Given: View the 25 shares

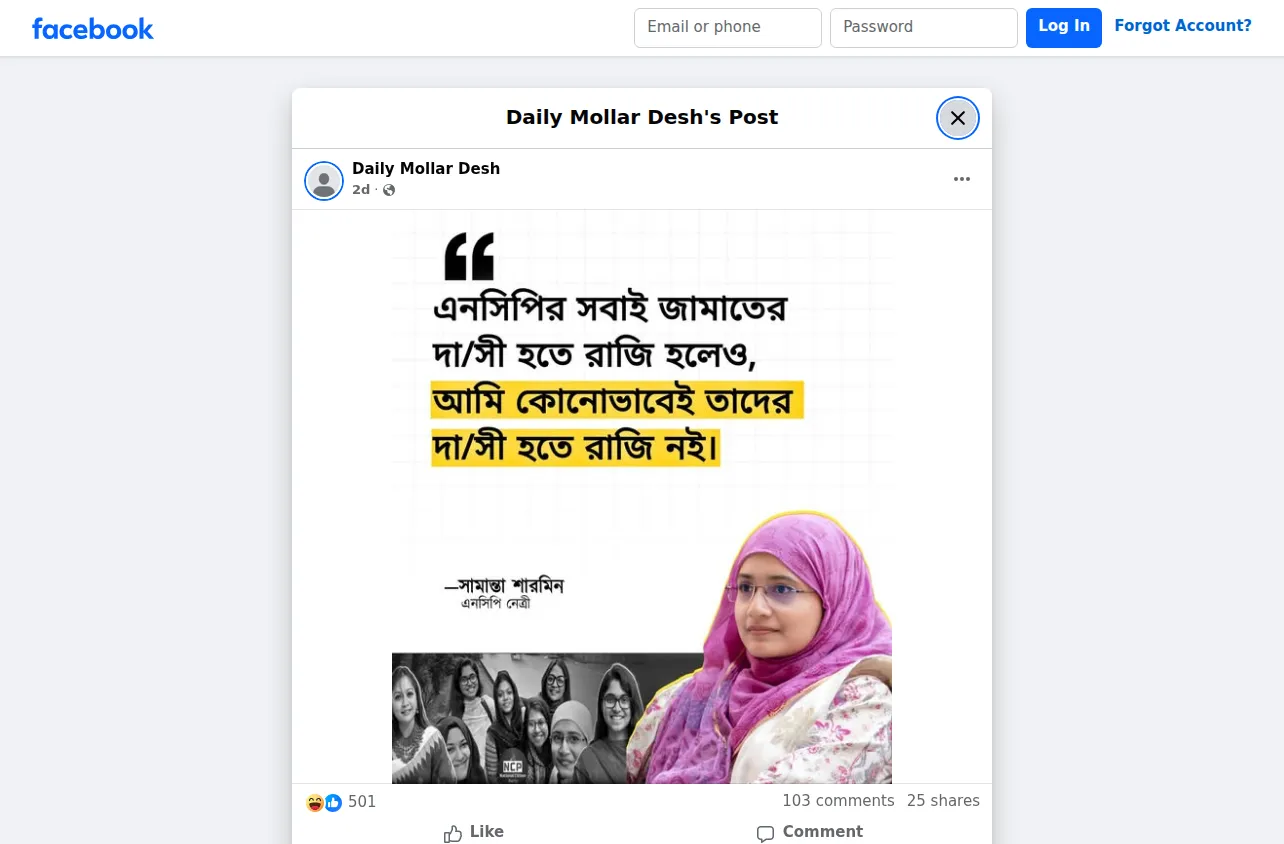Looking at the screenshot, I should coord(943,801).
